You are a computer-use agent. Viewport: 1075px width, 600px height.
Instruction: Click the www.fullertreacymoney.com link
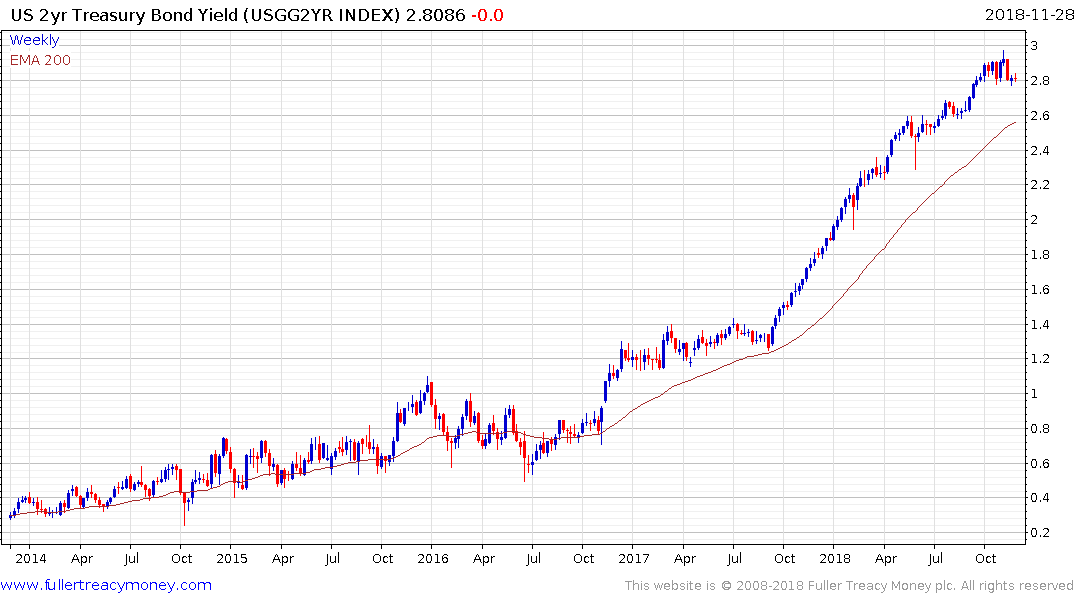coord(106,585)
